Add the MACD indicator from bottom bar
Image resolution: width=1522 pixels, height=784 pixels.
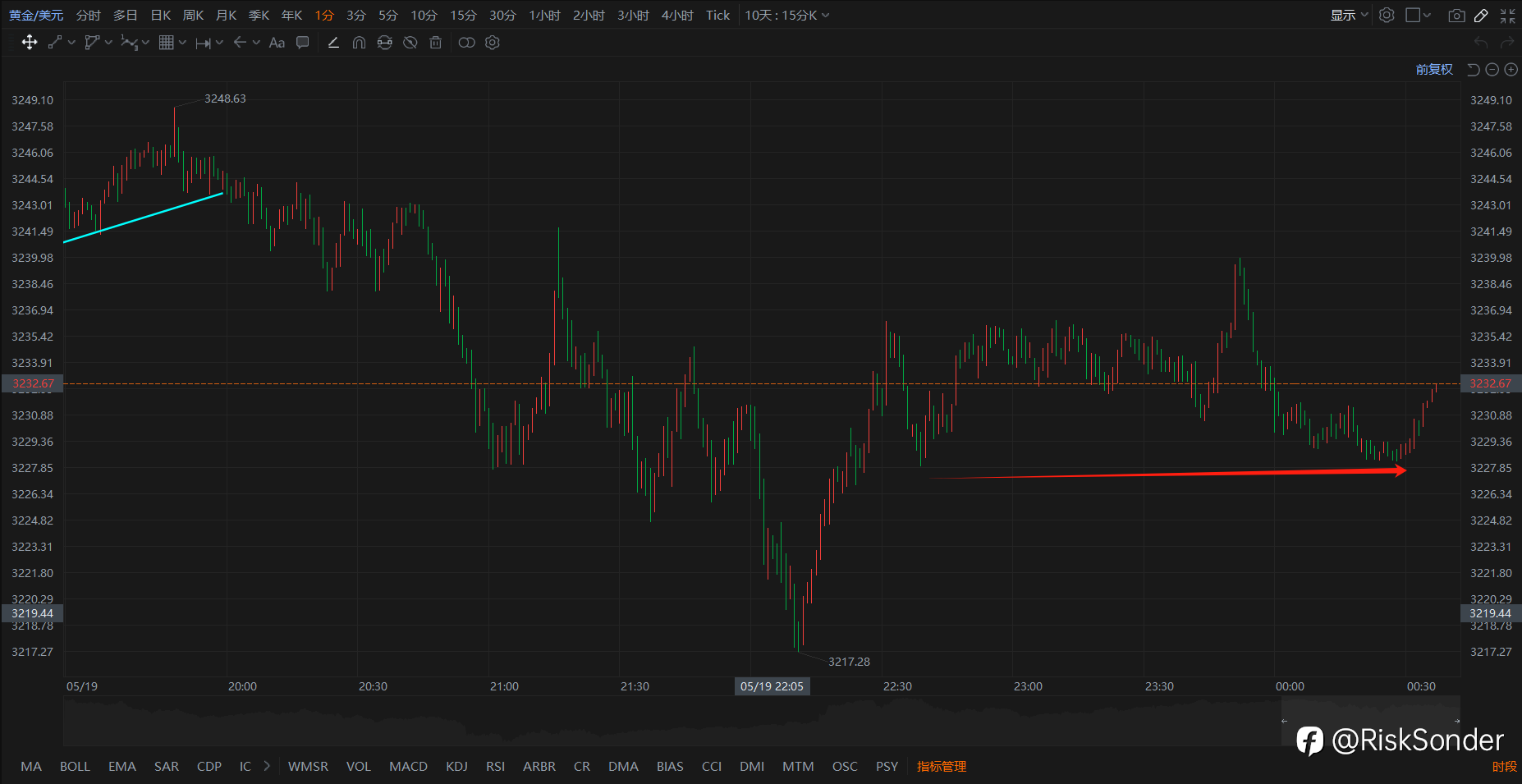[408, 766]
